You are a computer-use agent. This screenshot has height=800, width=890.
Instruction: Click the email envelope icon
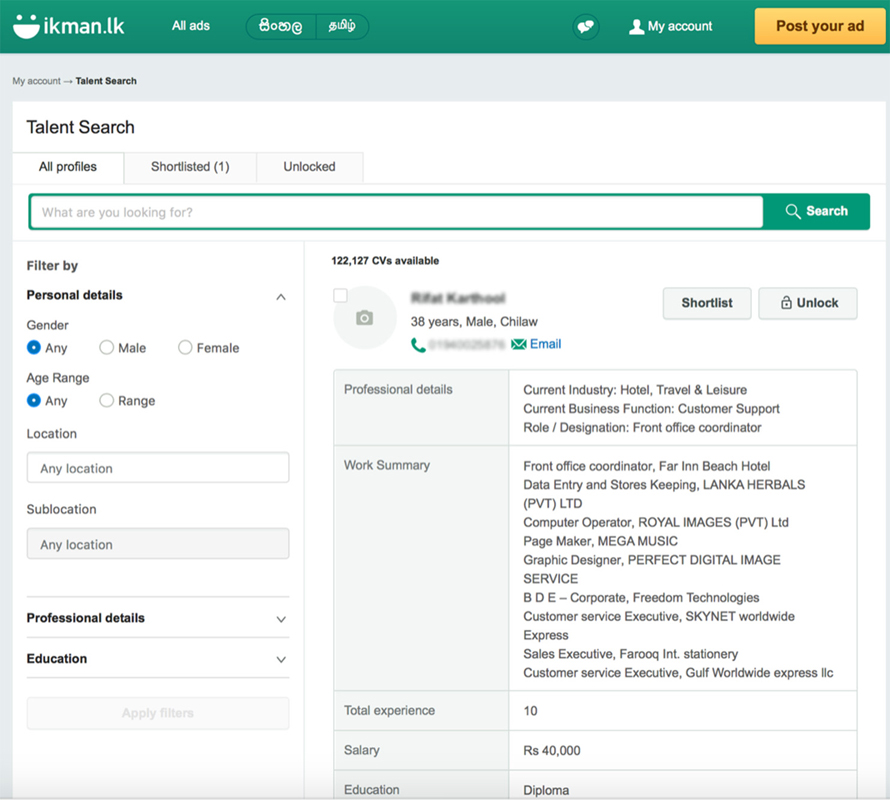(x=518, y=344)
